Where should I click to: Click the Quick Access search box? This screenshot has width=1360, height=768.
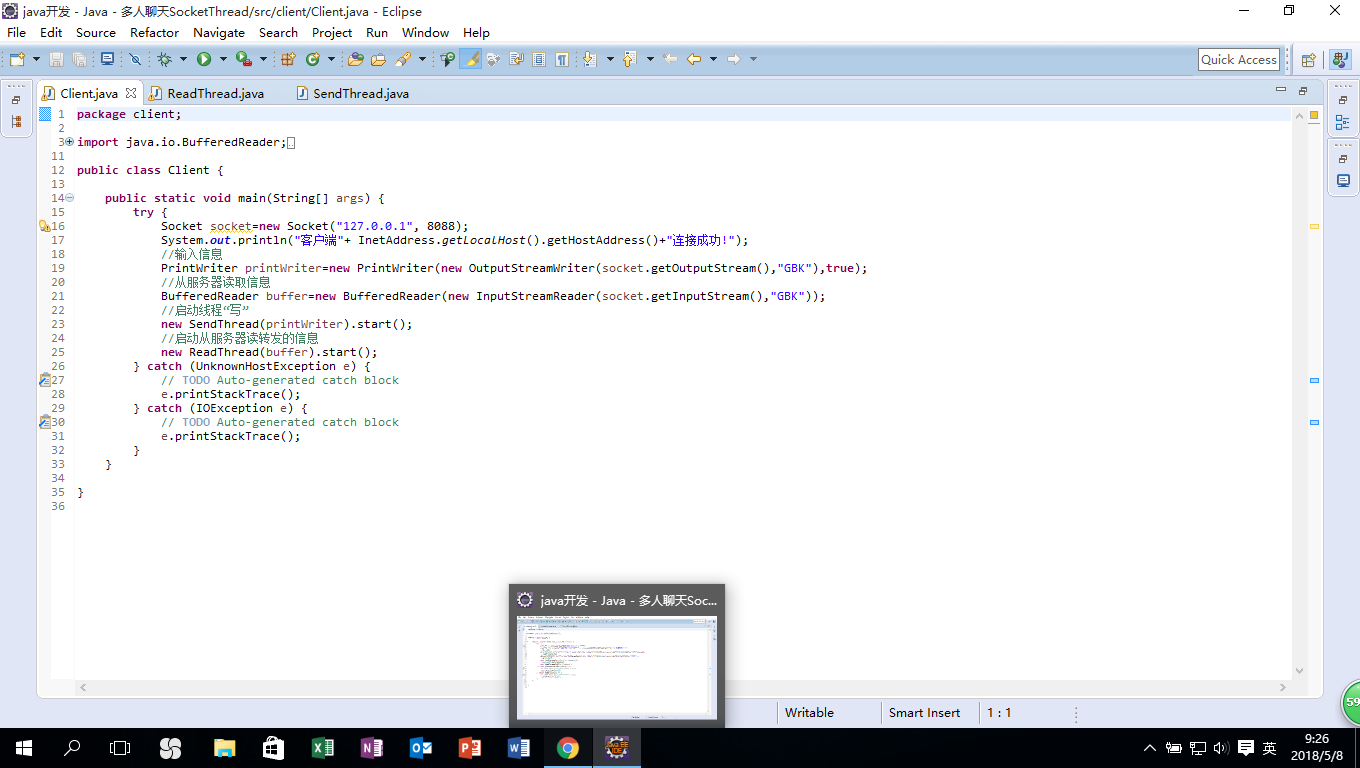(1238, 60)
